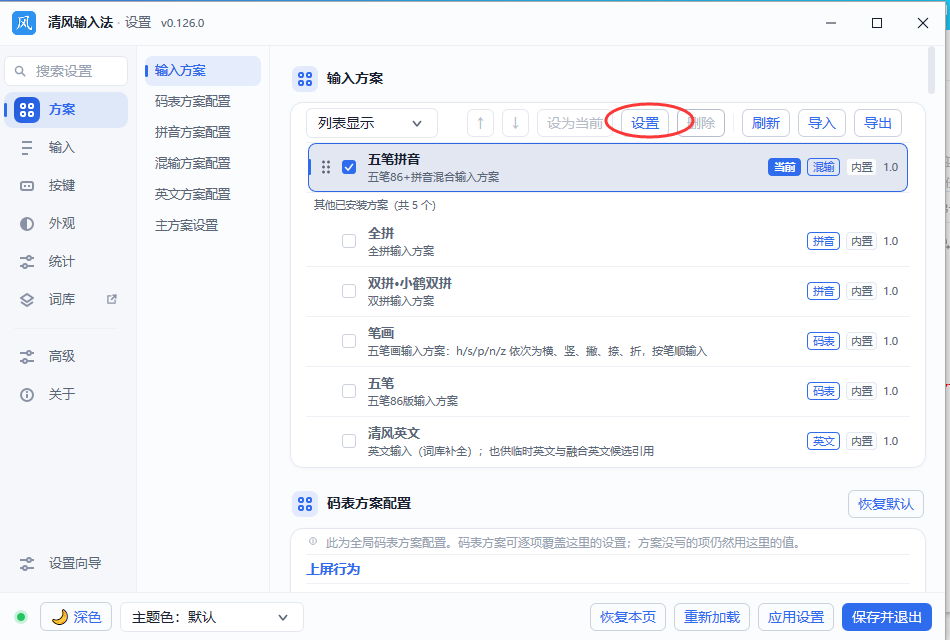Image resolution: width=950 pixels, height=640 pixels.
Task: Click the 保存并退出 button
Action: pos(887,617)
